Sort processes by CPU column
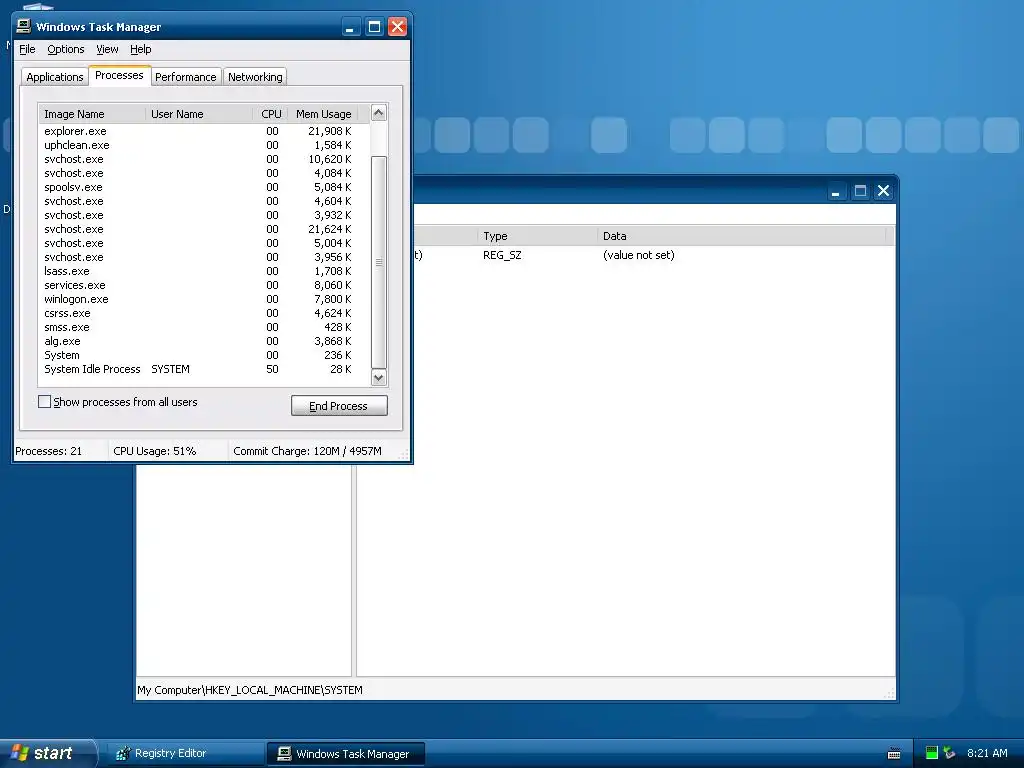The image size is (1024, 768). coord(271,114)
